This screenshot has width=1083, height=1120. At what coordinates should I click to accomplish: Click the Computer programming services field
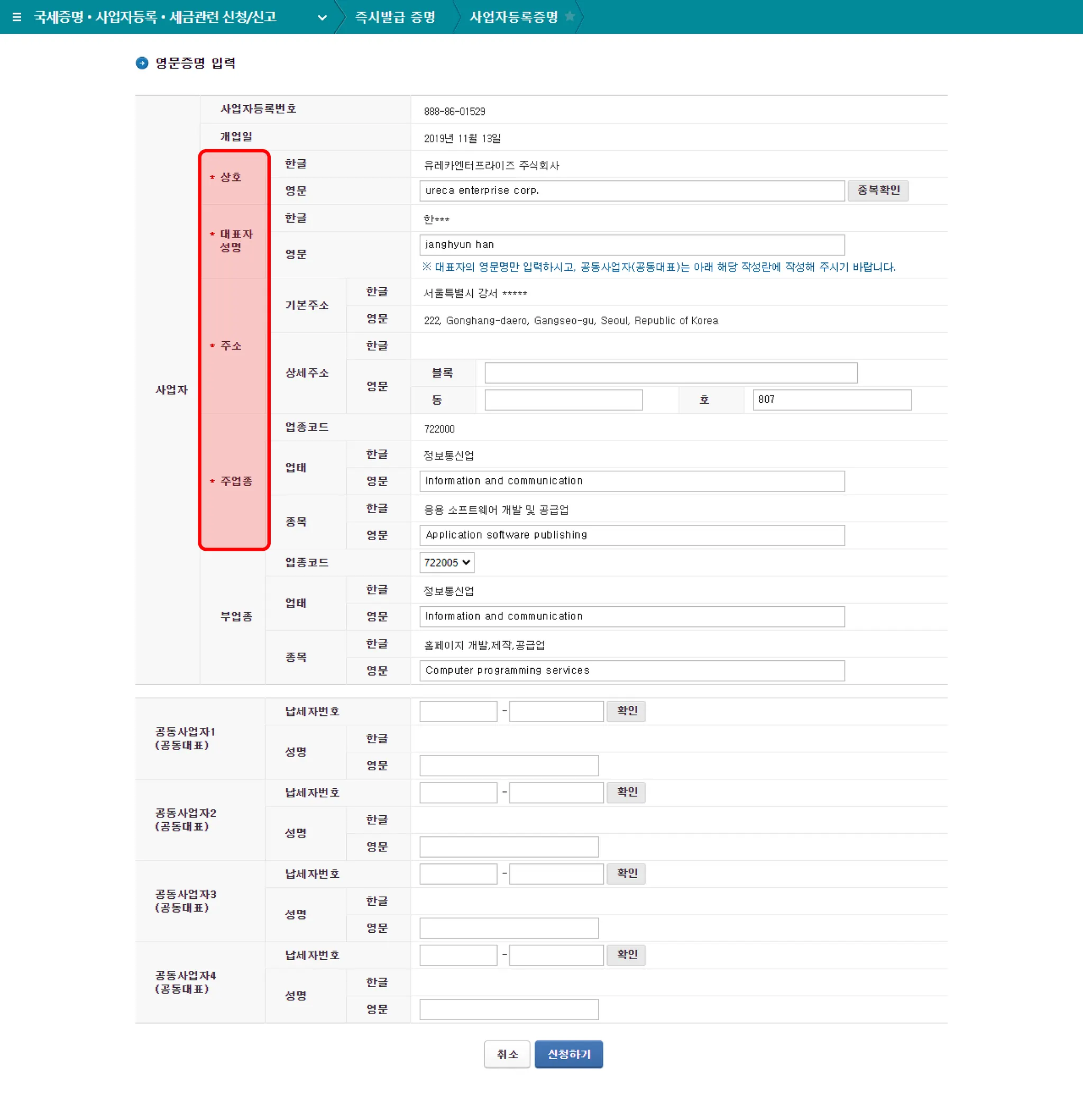(x=631, y=671)
